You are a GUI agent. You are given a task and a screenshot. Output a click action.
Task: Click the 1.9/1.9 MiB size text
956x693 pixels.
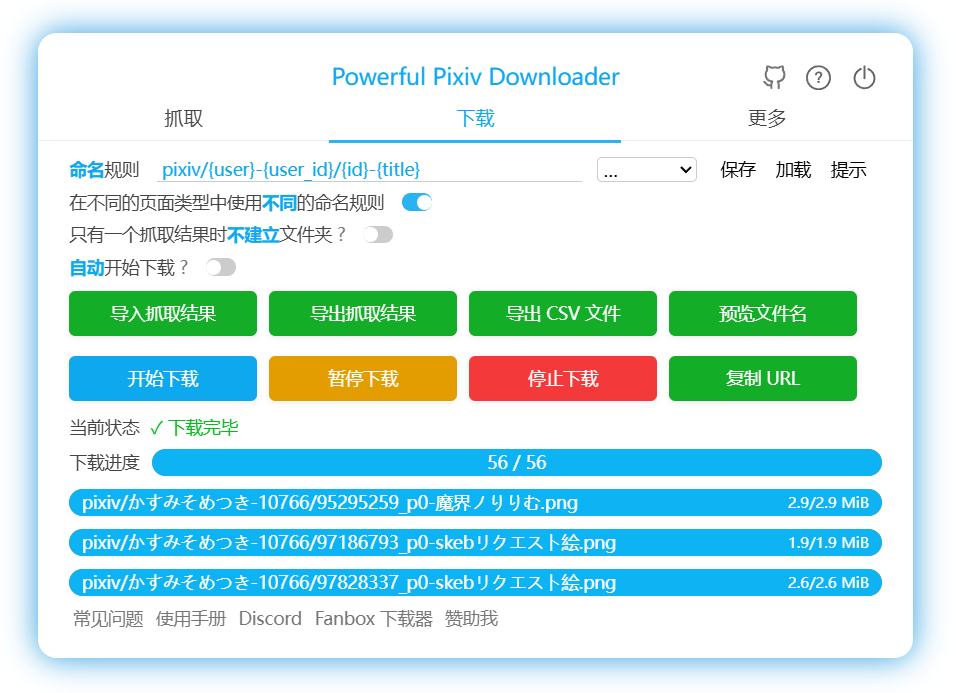[x=828, y=542]
